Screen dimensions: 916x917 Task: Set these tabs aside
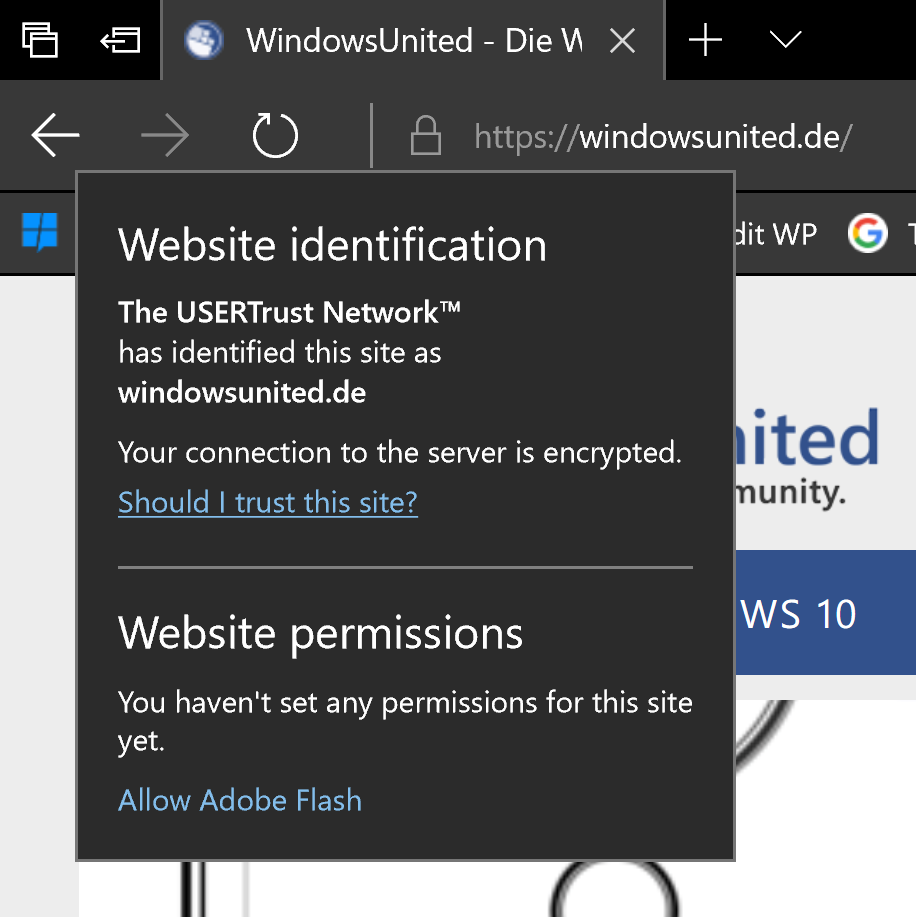(120, 40)
